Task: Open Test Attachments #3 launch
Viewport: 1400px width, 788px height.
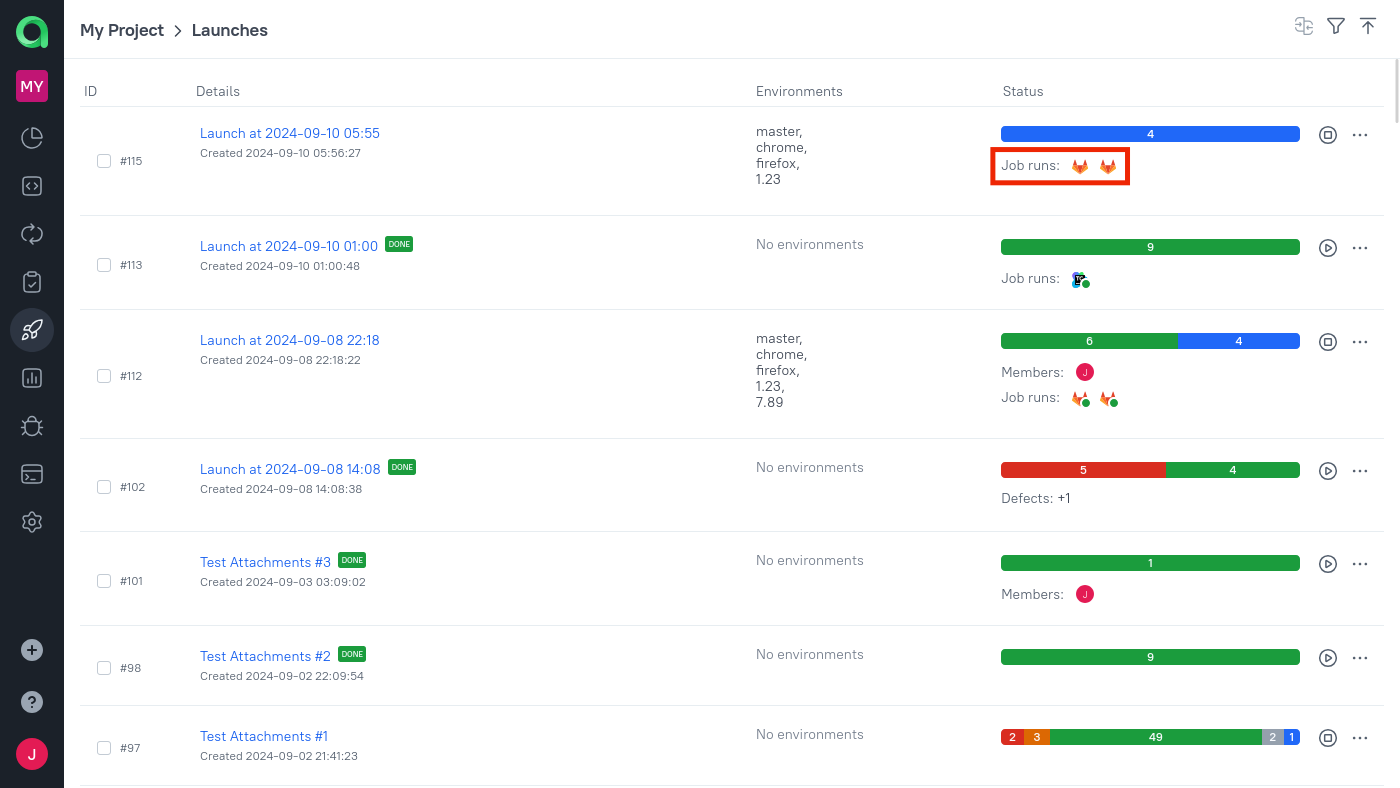Action: 265,562
